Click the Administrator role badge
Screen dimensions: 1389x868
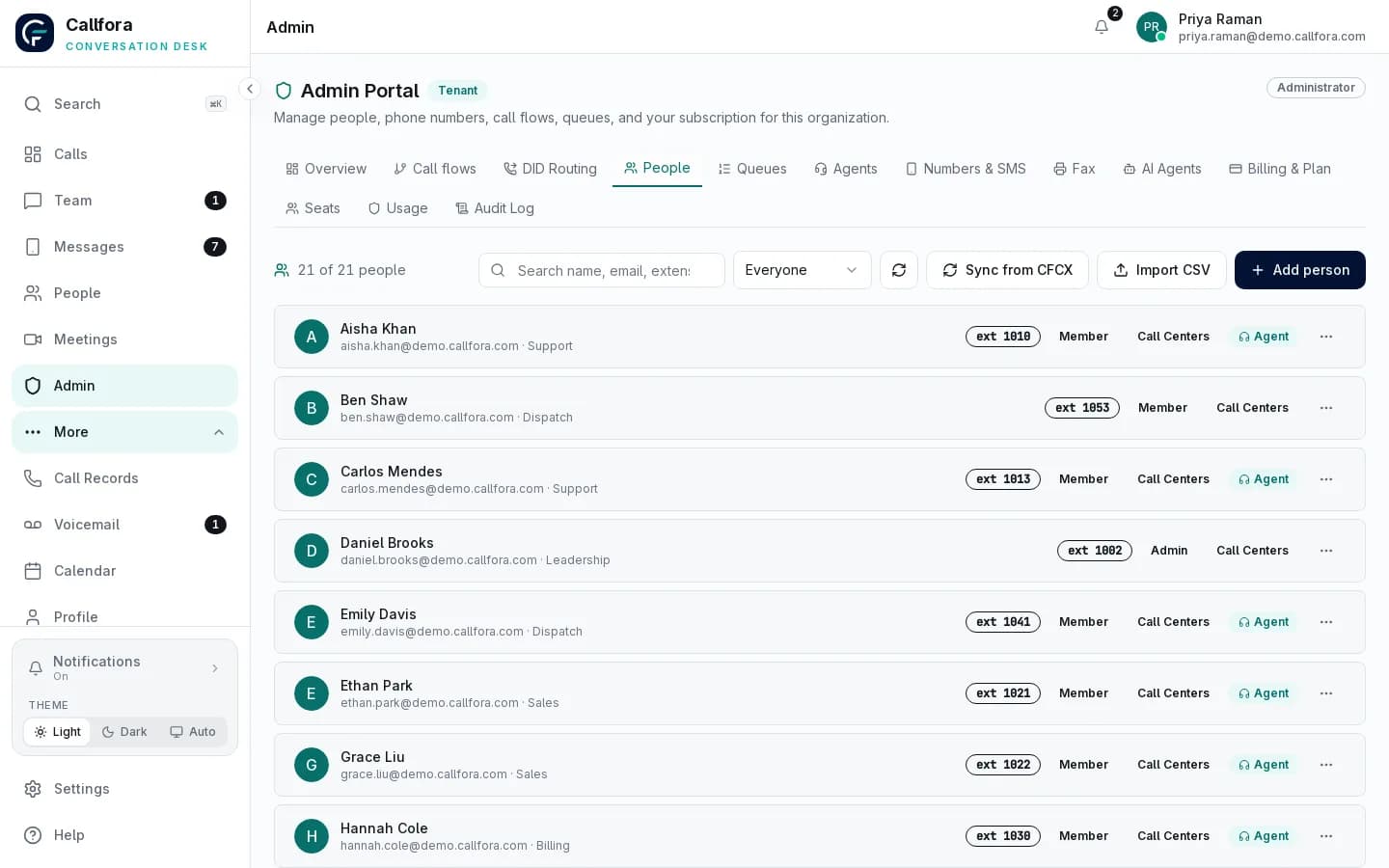1316,88
